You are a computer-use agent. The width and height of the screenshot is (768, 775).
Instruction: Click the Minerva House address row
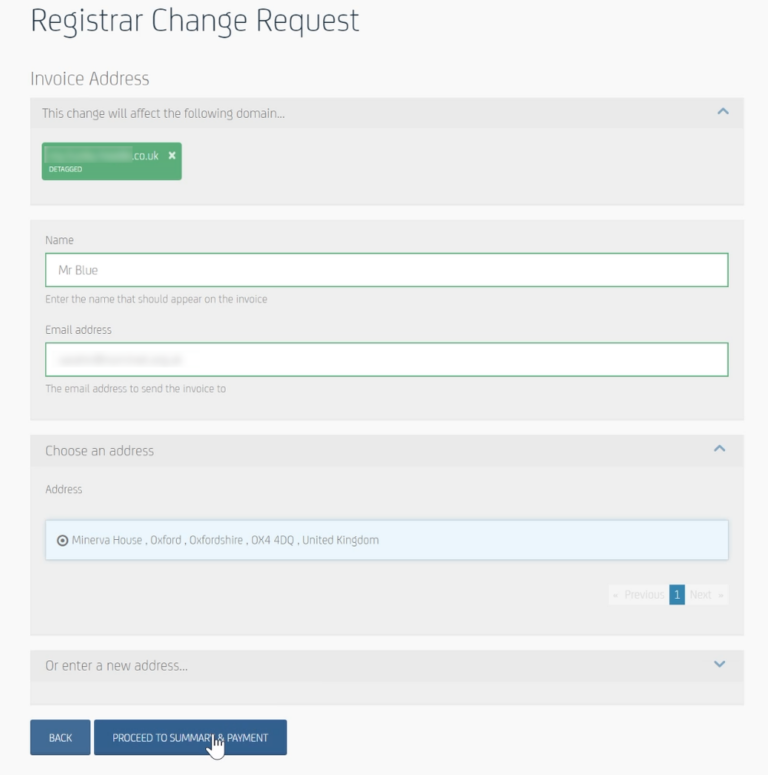click(386, 540)
